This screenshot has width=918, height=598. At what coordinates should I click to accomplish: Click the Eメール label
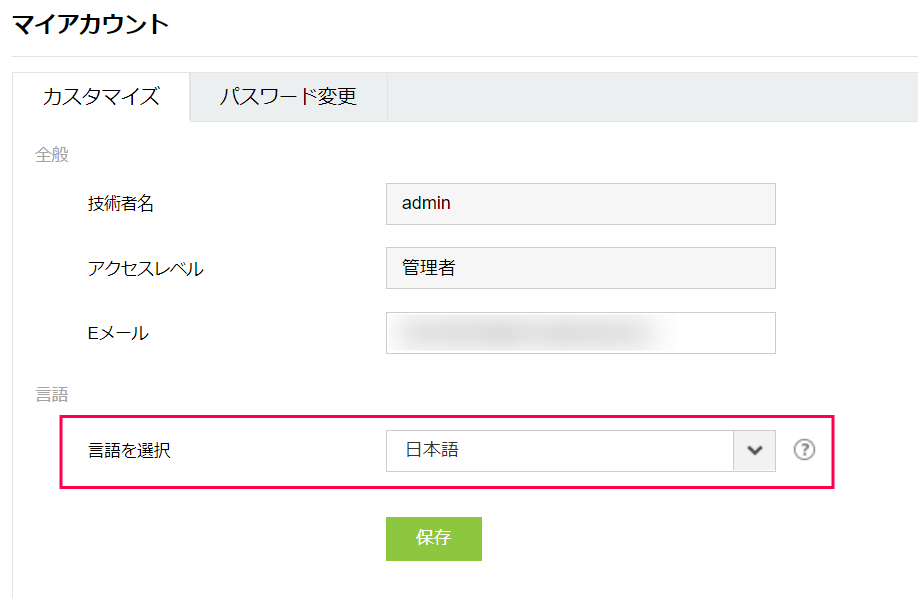pyautogui.click(x=118, y=334)
